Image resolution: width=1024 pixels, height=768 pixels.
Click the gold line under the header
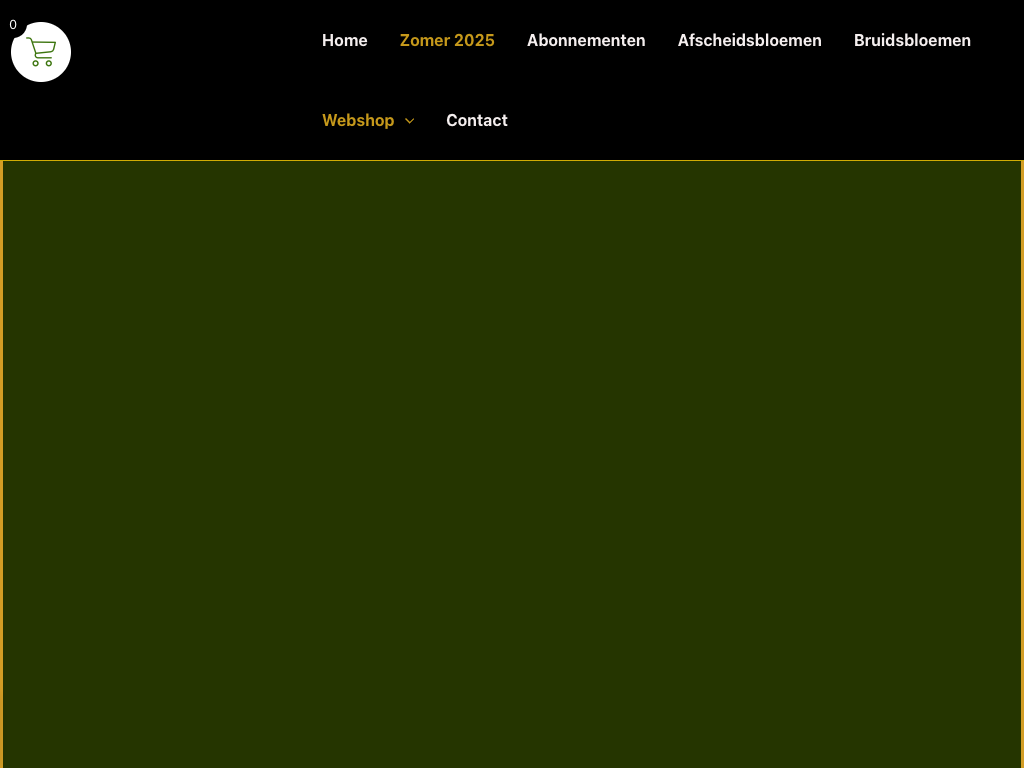click(512, 160)
